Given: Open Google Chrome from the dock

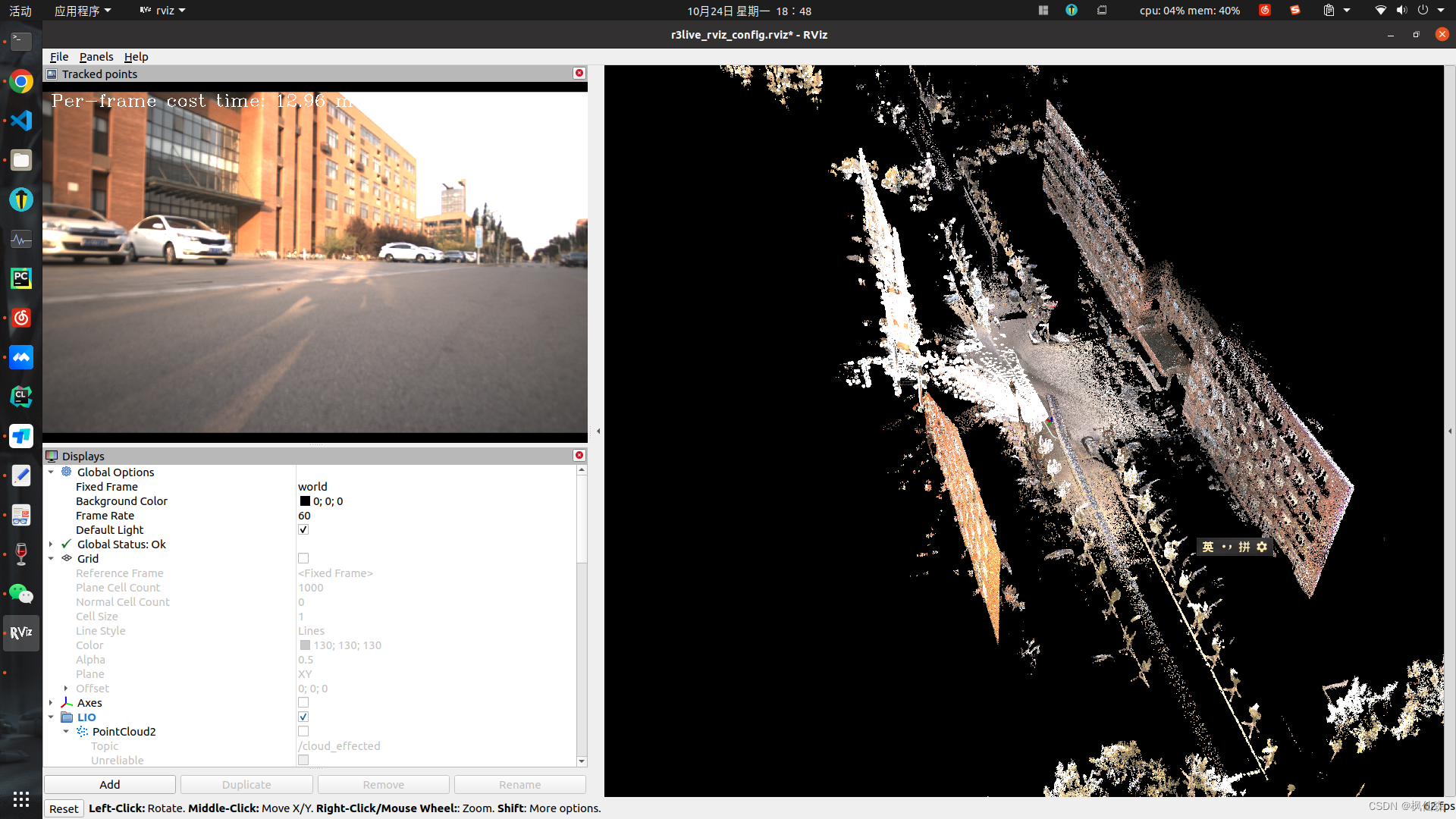Looking at the screenshot, I should click(x=21, y=81).
